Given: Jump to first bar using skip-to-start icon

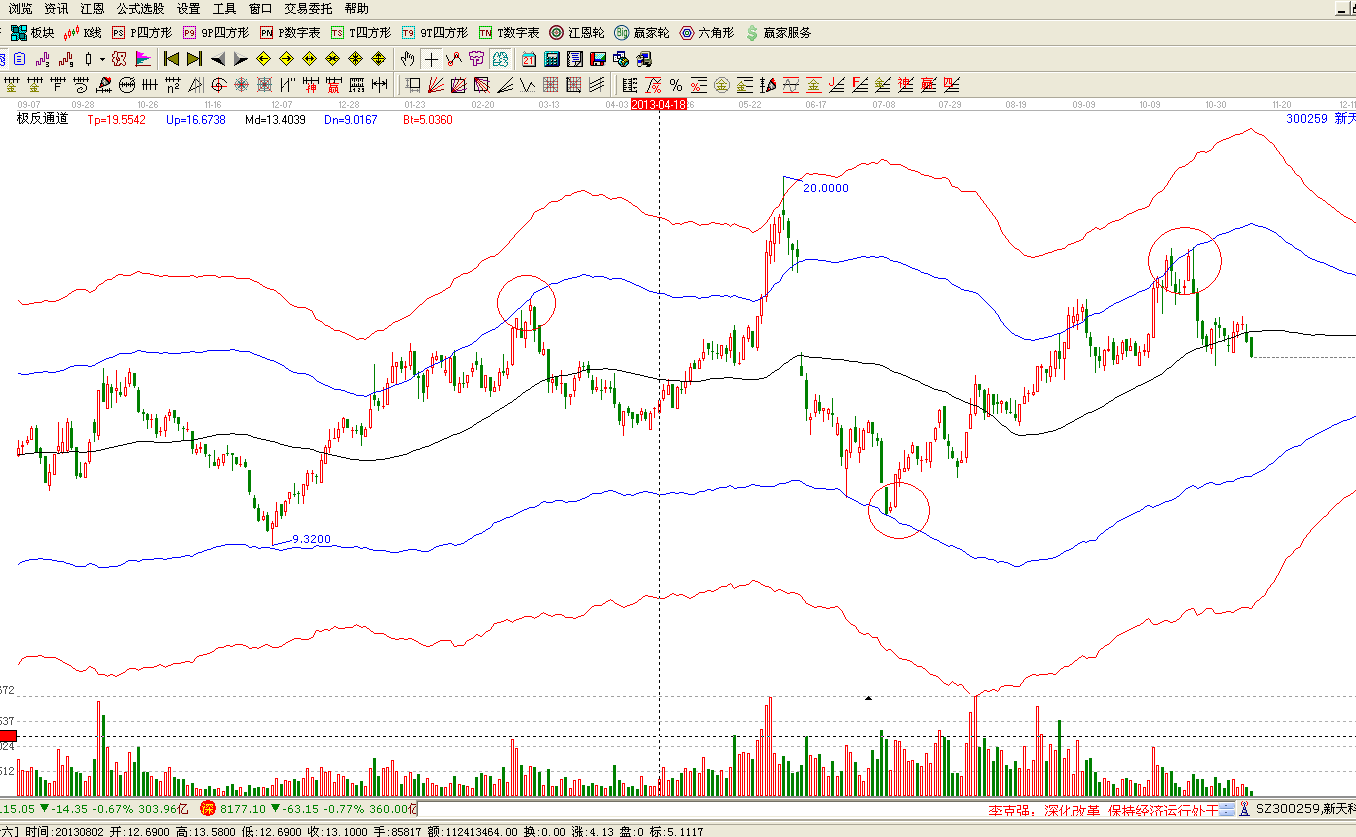Looking at the screenshot, I should coord(171,58).
